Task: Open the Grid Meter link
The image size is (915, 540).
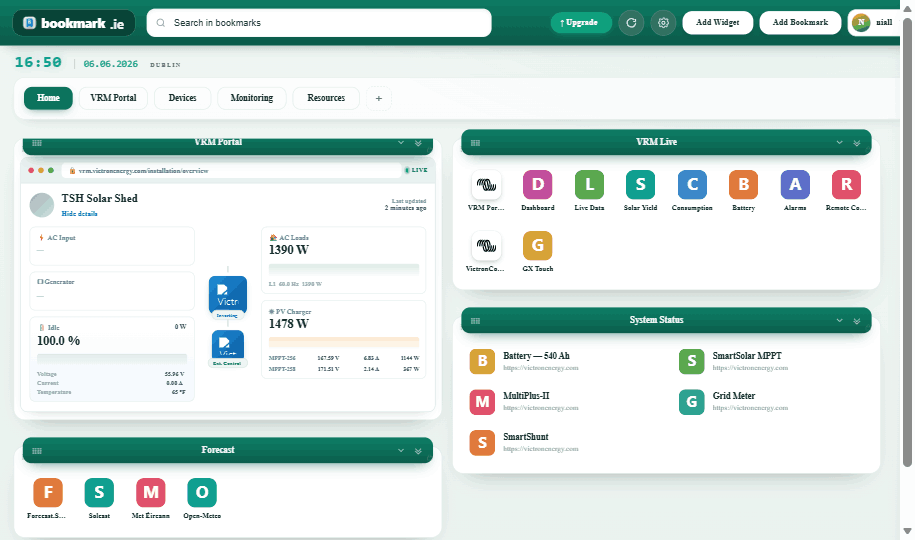Action: [734, 396]
